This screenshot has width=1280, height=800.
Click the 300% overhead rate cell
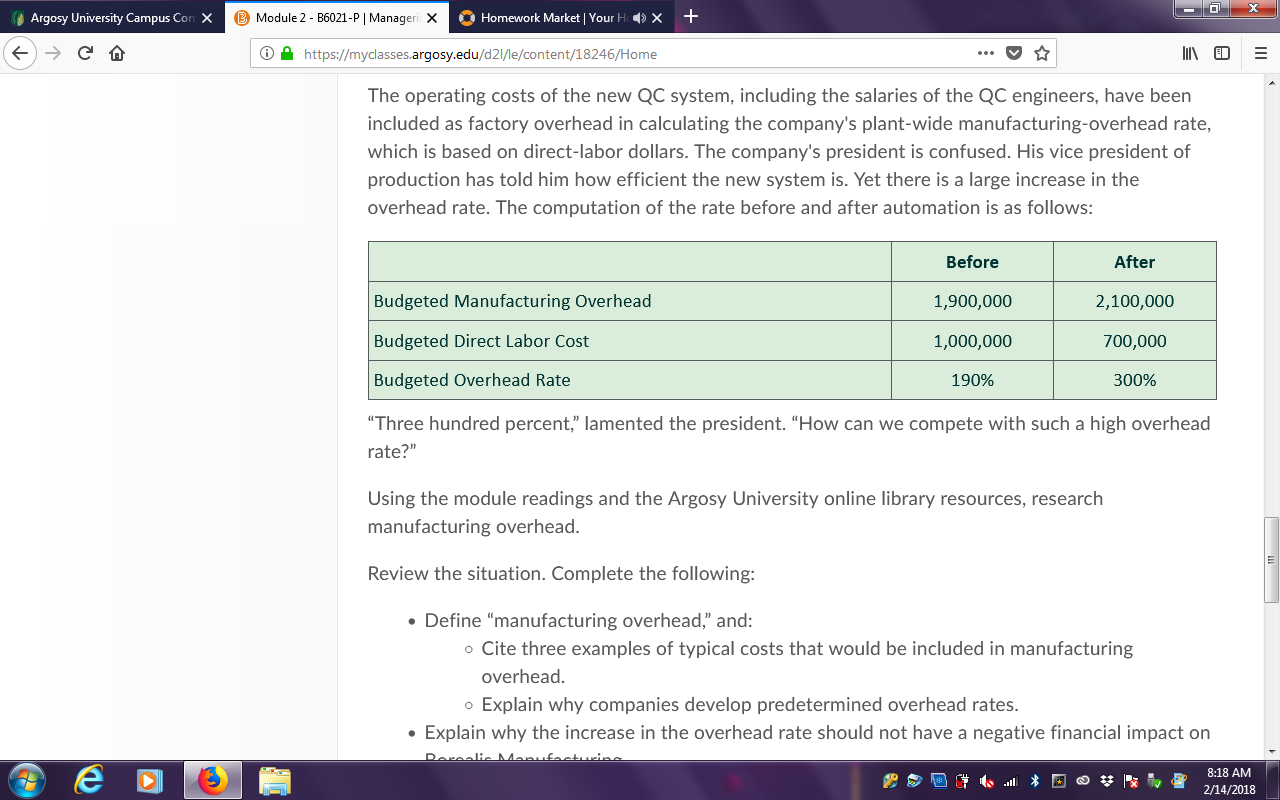[x=1135, y=380]
